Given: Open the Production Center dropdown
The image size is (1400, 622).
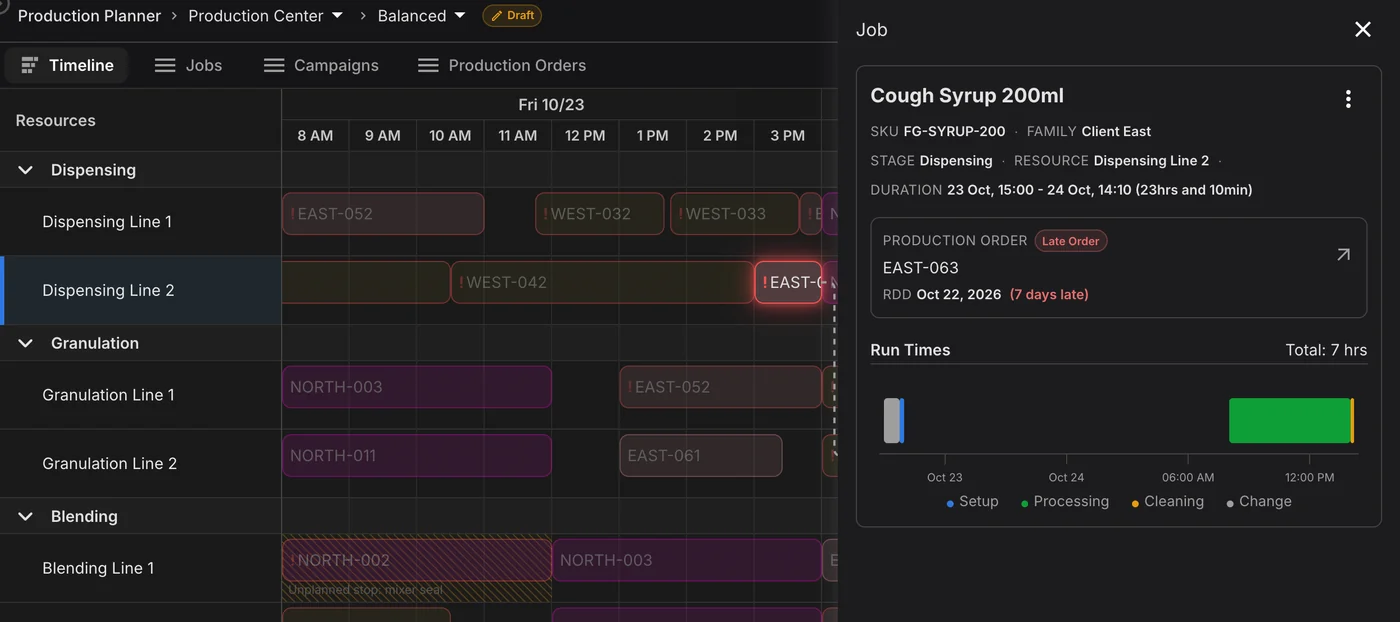Looking at the screenshot, I should tap(266, 16).
